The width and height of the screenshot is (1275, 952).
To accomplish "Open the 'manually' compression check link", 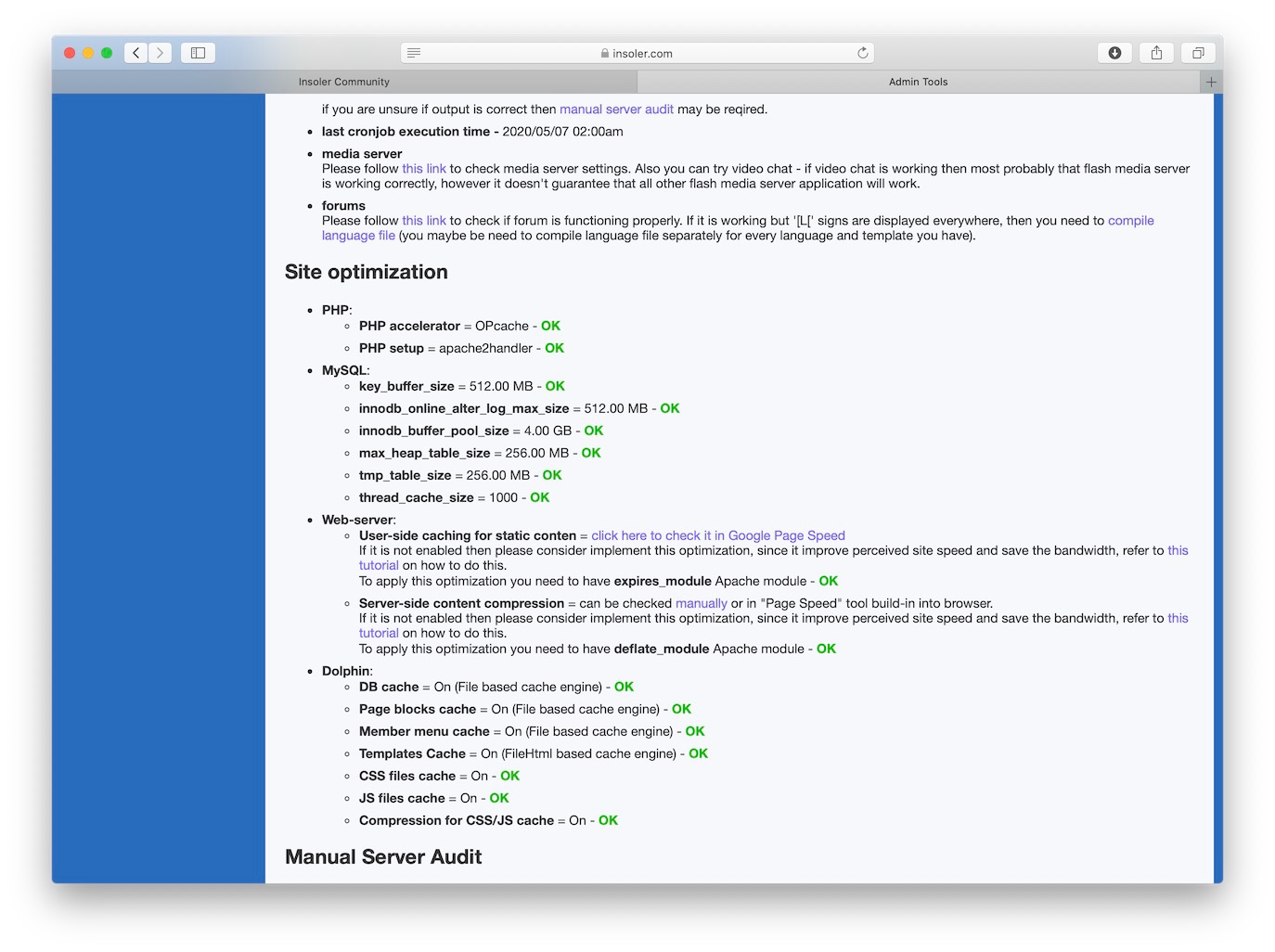I will pos(701,603).
